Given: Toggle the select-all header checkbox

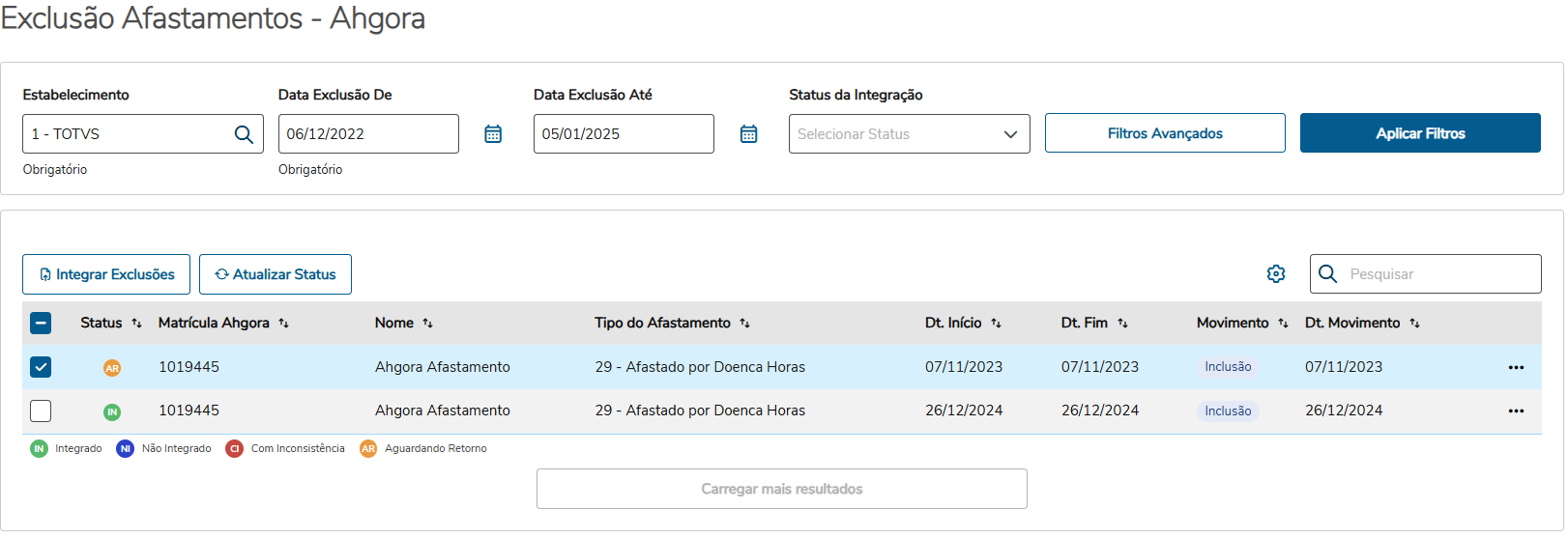Looking at the screenshot, I should click(x=41, y=324).
